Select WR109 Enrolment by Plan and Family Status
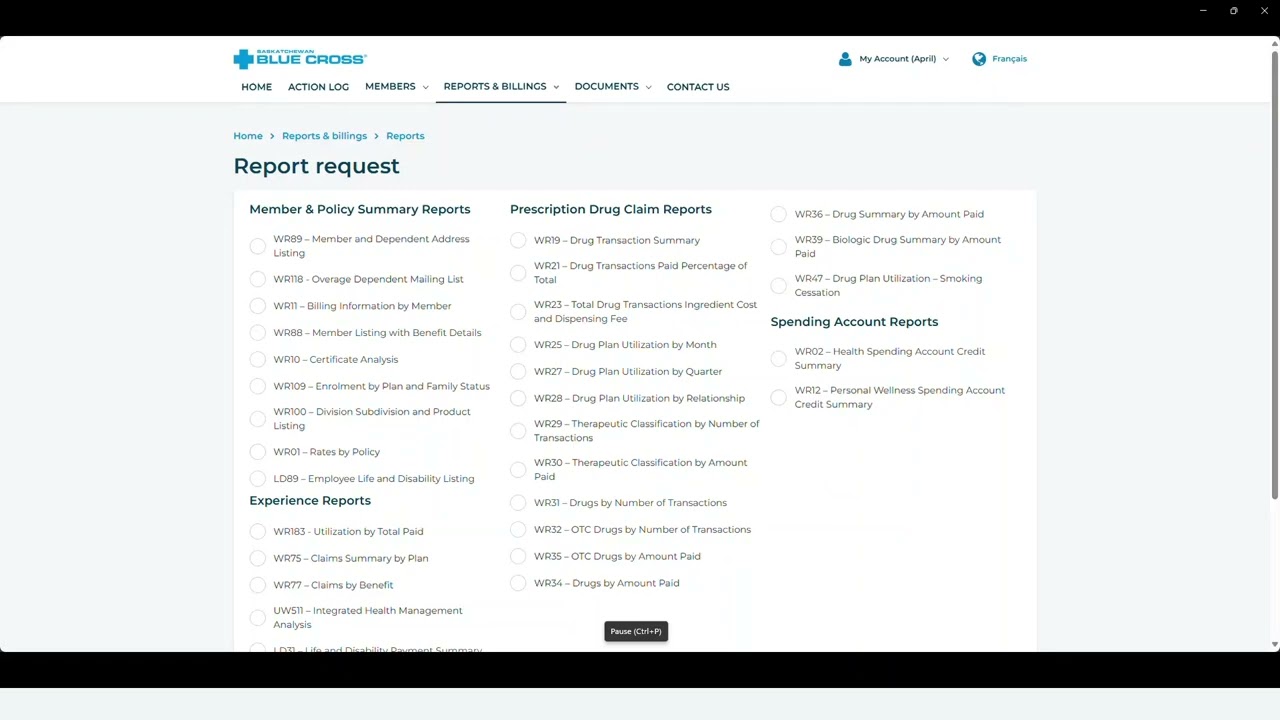 point(258,386)
